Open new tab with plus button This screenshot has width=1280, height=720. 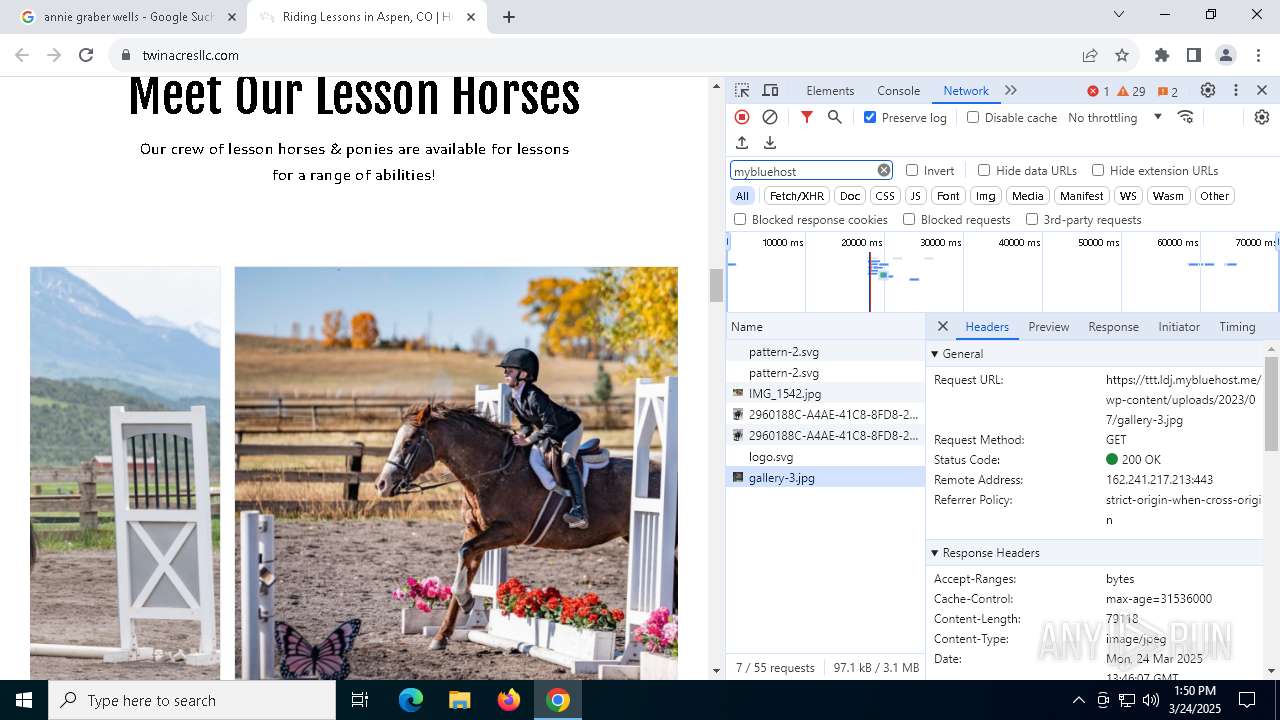click(x=509, y=17)
